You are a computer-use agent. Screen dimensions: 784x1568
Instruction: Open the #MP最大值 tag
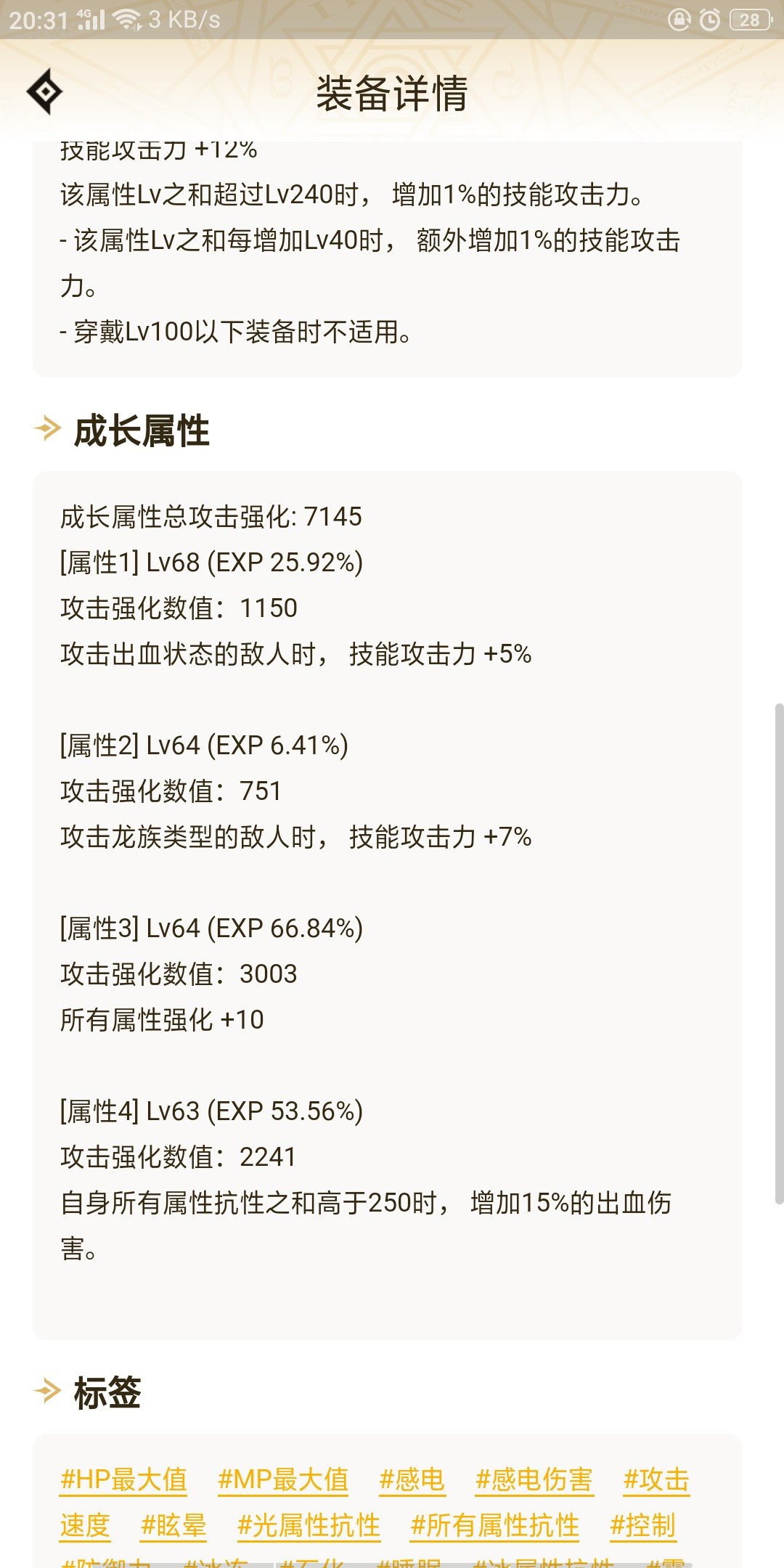tap(283, 1479)
